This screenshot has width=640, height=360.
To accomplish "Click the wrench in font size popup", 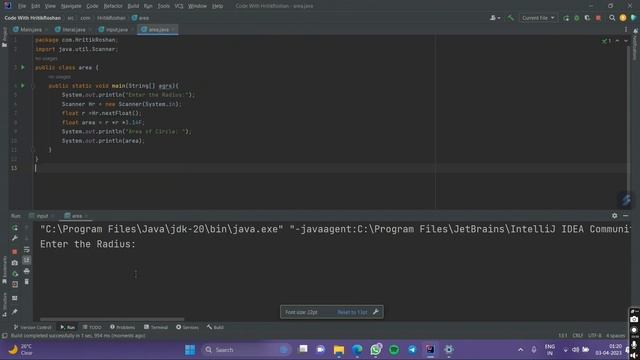I will (376, 312).
